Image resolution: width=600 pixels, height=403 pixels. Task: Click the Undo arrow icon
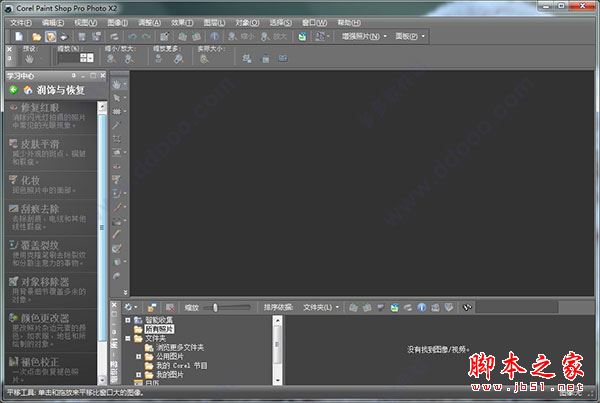click(132, 37)
